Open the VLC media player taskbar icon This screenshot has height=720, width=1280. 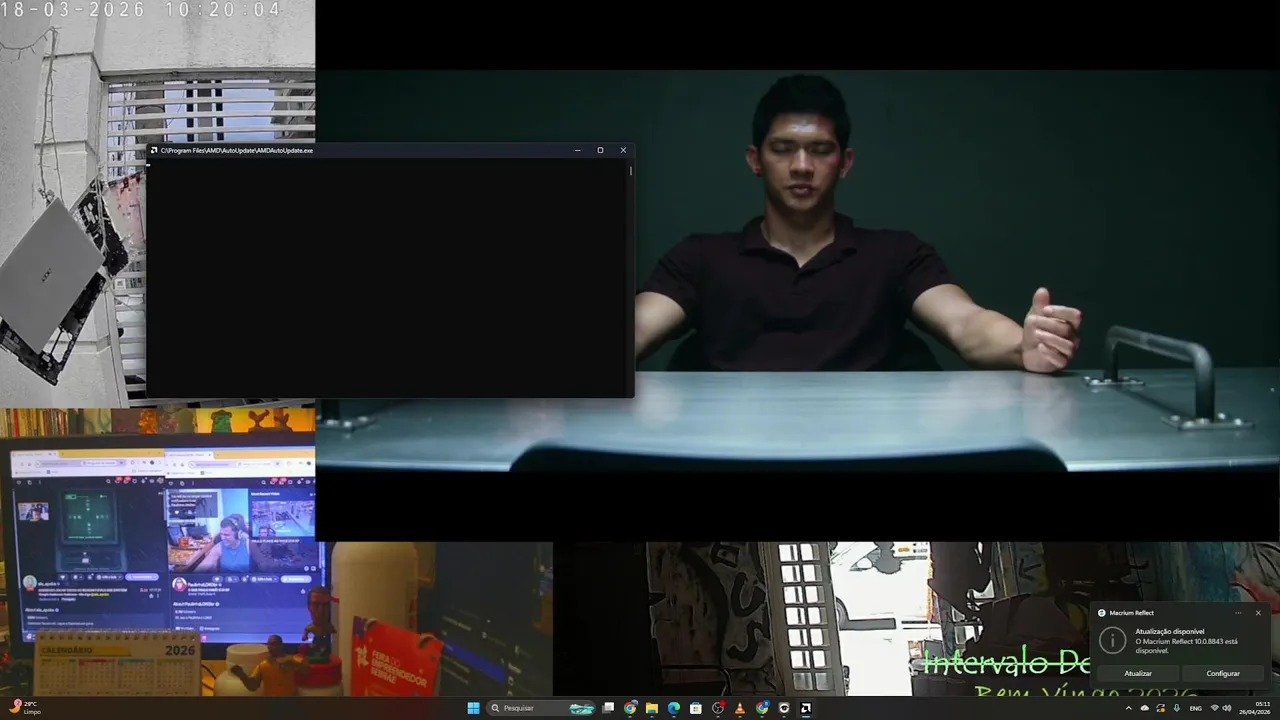tap(740, 708)
